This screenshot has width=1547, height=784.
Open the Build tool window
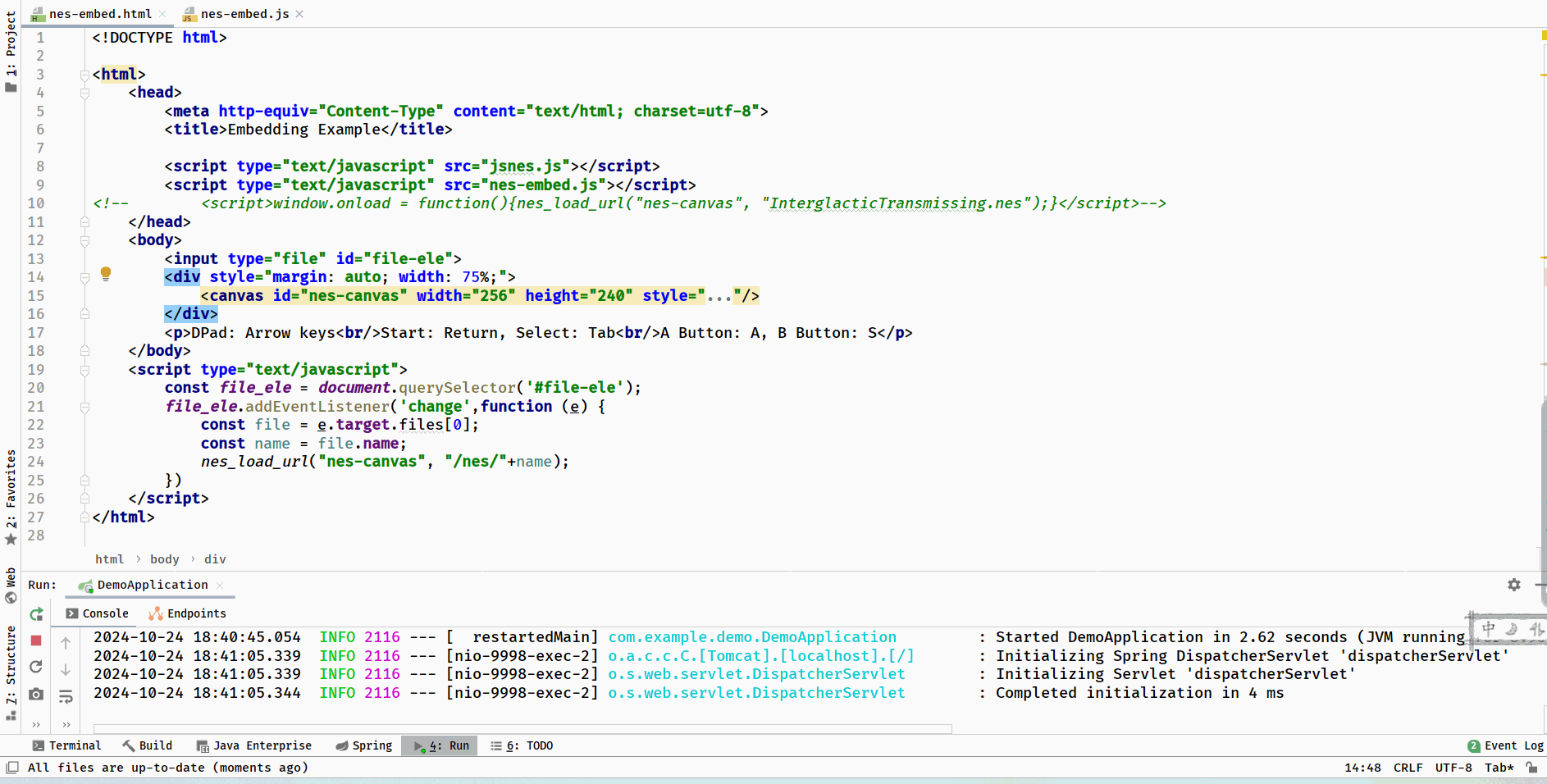pyautogui.click(x=148, y=745)
